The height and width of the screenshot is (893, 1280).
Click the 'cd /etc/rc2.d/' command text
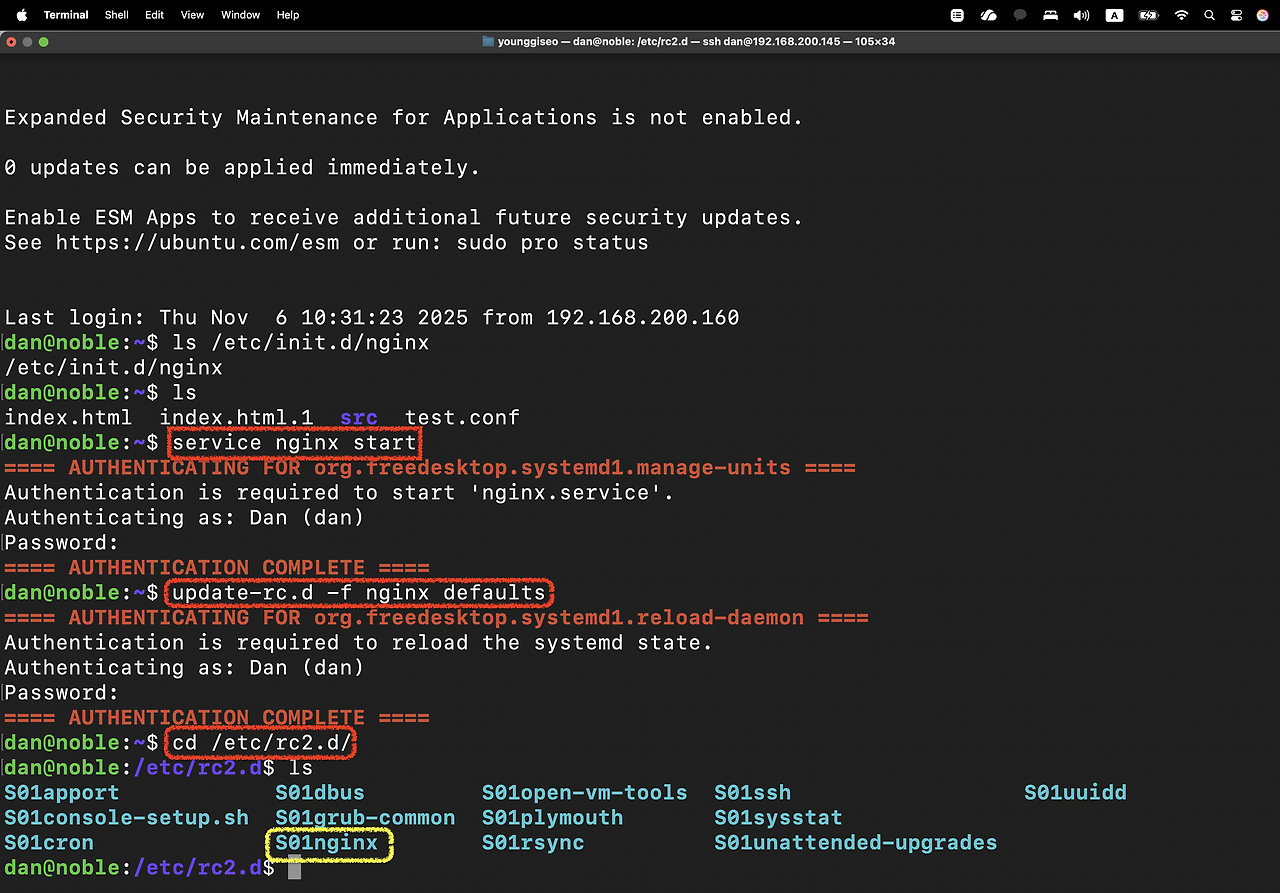[x=262, y=743]
